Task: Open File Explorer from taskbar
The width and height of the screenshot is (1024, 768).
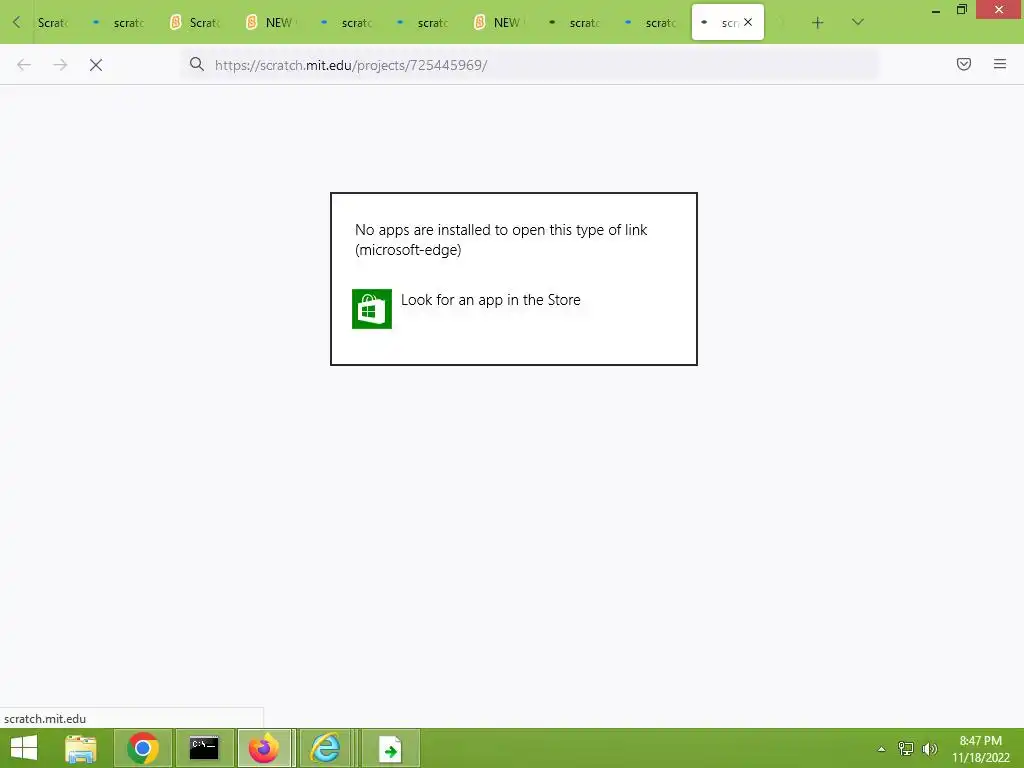Action: 81,748
